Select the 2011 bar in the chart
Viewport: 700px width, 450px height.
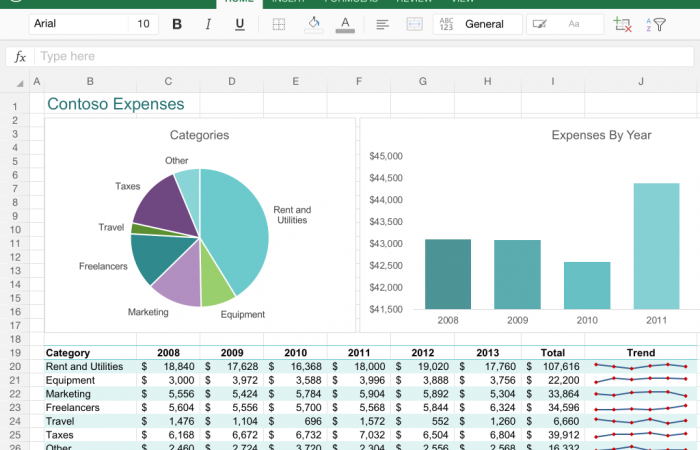pos(656,246)
